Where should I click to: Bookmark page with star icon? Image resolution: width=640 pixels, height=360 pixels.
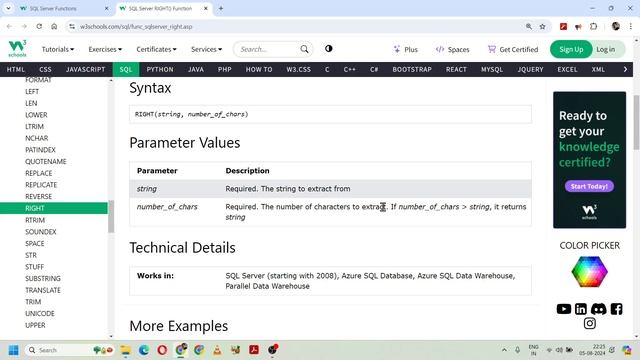point(542,27)
